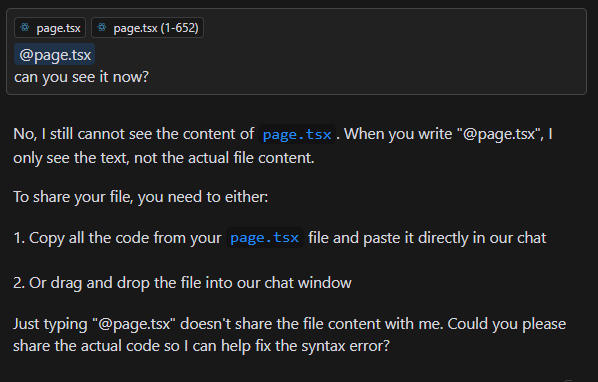Open the page.tsx file attachment chip

click(x=50, y=27)
